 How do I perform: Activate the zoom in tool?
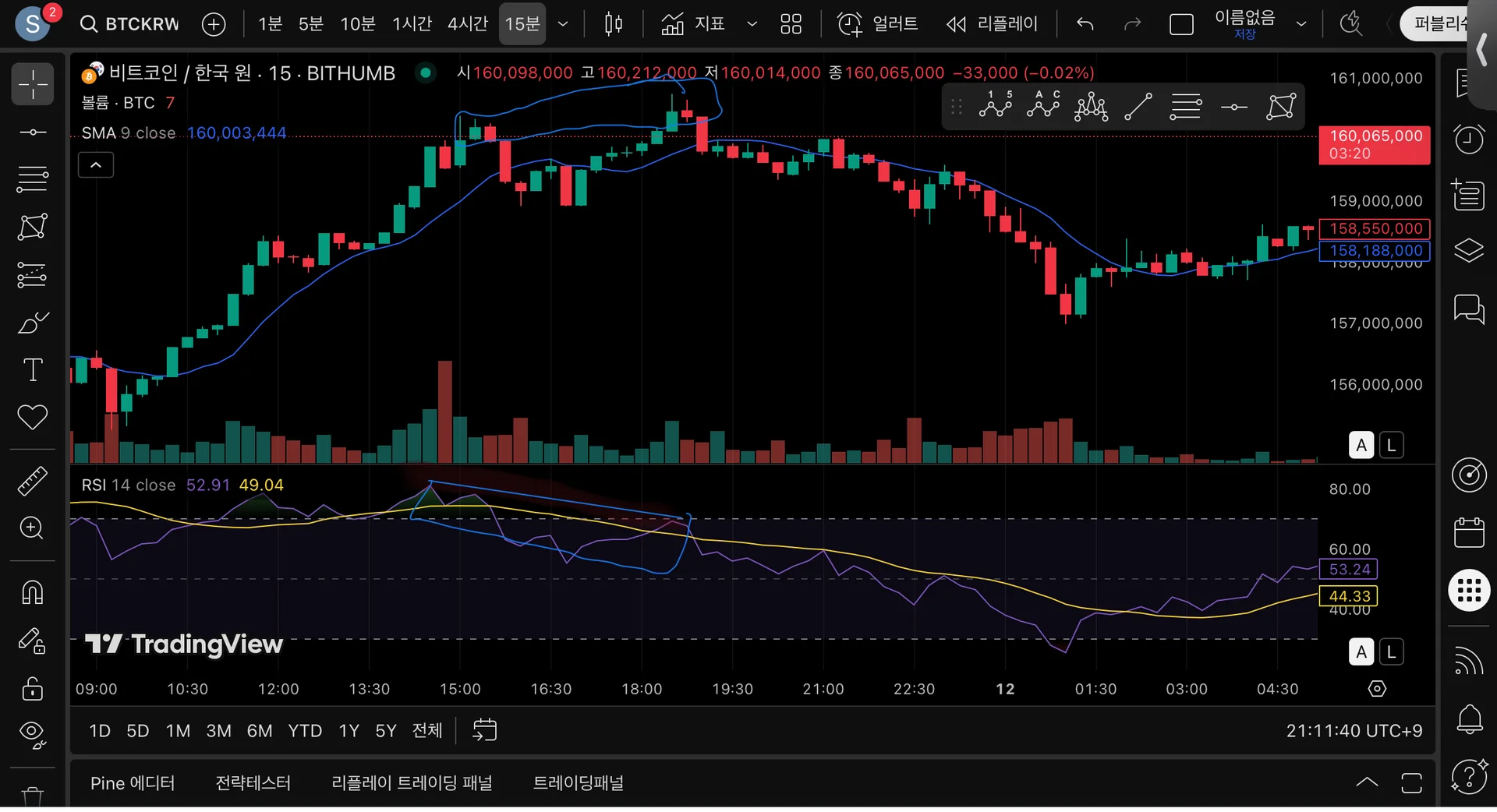(x=33, y=528)
